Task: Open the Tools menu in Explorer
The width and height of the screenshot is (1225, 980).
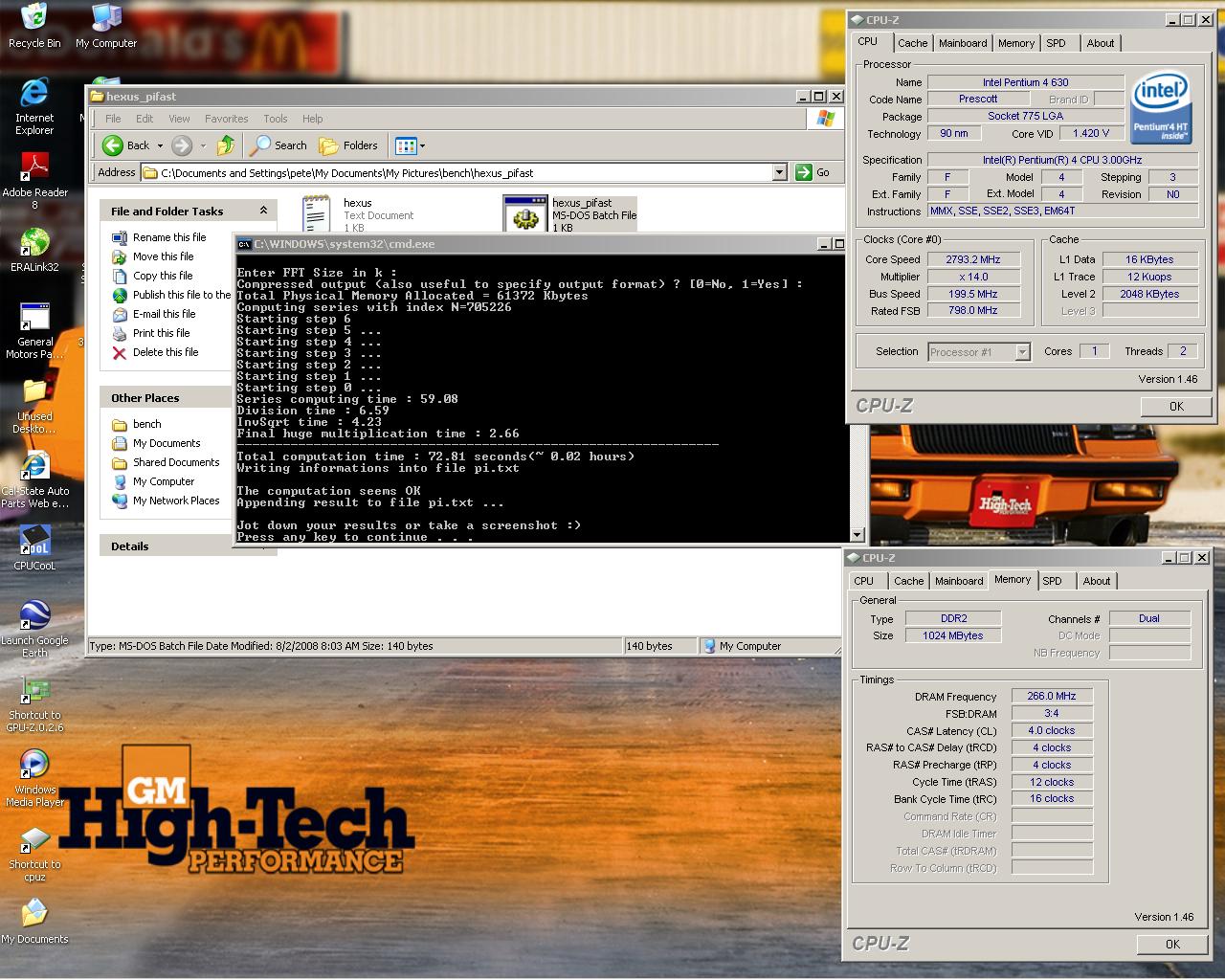Action: 276,119
